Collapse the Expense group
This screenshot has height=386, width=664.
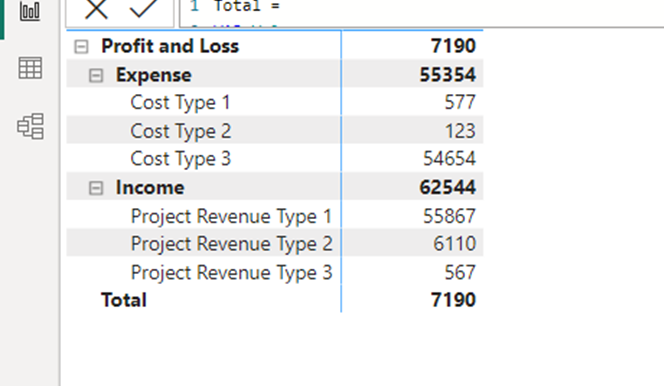tap(96, 75)
